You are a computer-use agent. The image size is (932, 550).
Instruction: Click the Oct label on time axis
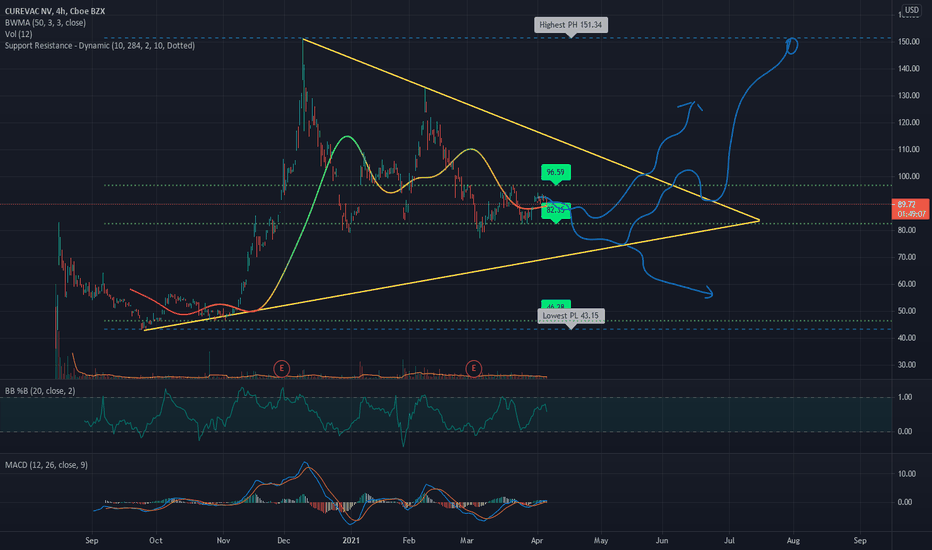pyautogui.click(x=156, y=540)
